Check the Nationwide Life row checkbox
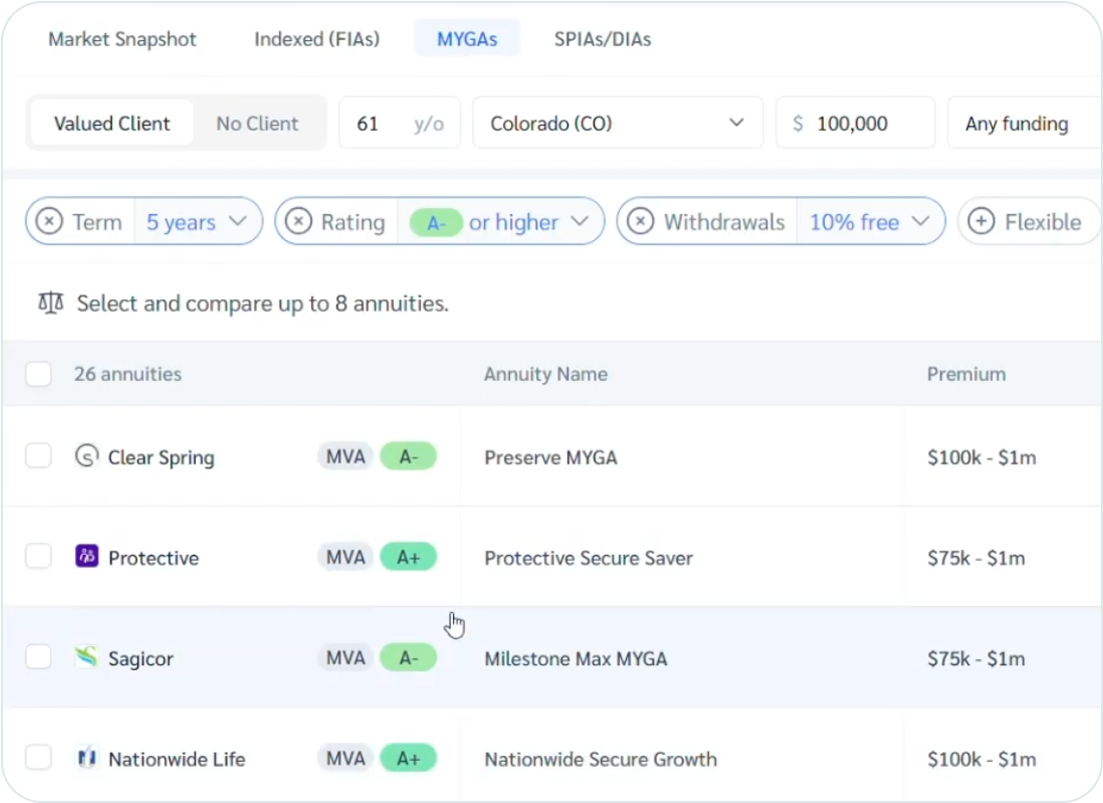The width and height of the screenshot is (1103, 803). coord(39,758)
